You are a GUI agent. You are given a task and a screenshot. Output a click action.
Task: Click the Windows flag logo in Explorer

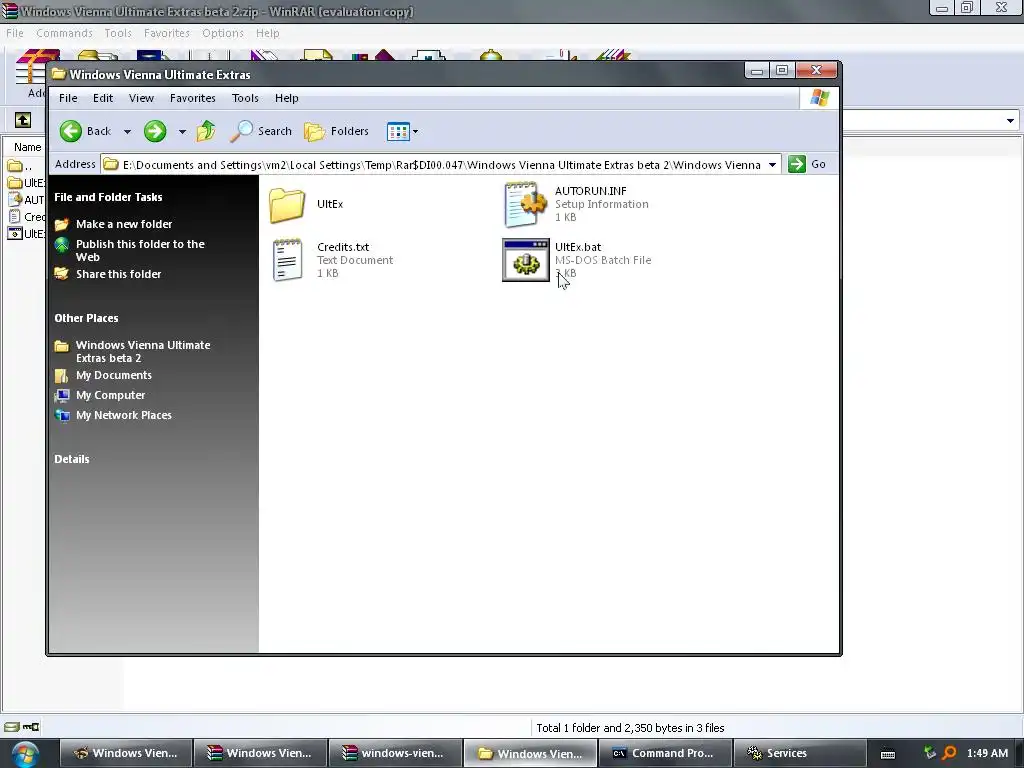click(x=819, y=98)
